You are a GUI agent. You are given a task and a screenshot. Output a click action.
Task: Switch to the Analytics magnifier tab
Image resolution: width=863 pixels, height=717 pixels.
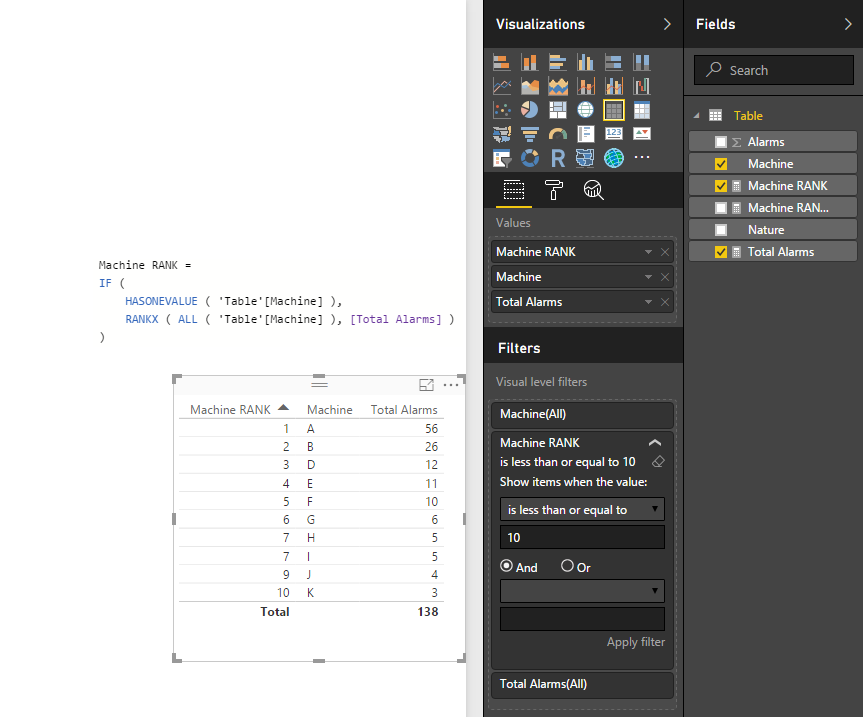[x=593, y=190]
